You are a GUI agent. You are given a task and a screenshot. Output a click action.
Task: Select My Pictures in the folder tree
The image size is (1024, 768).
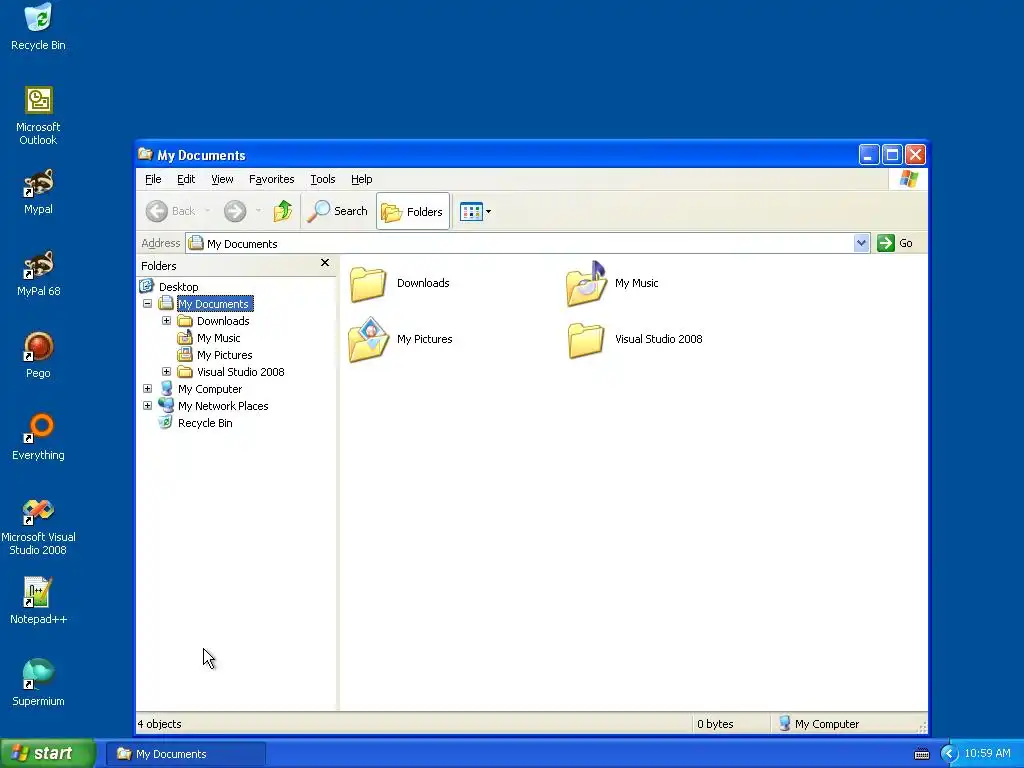coord(224,355)
